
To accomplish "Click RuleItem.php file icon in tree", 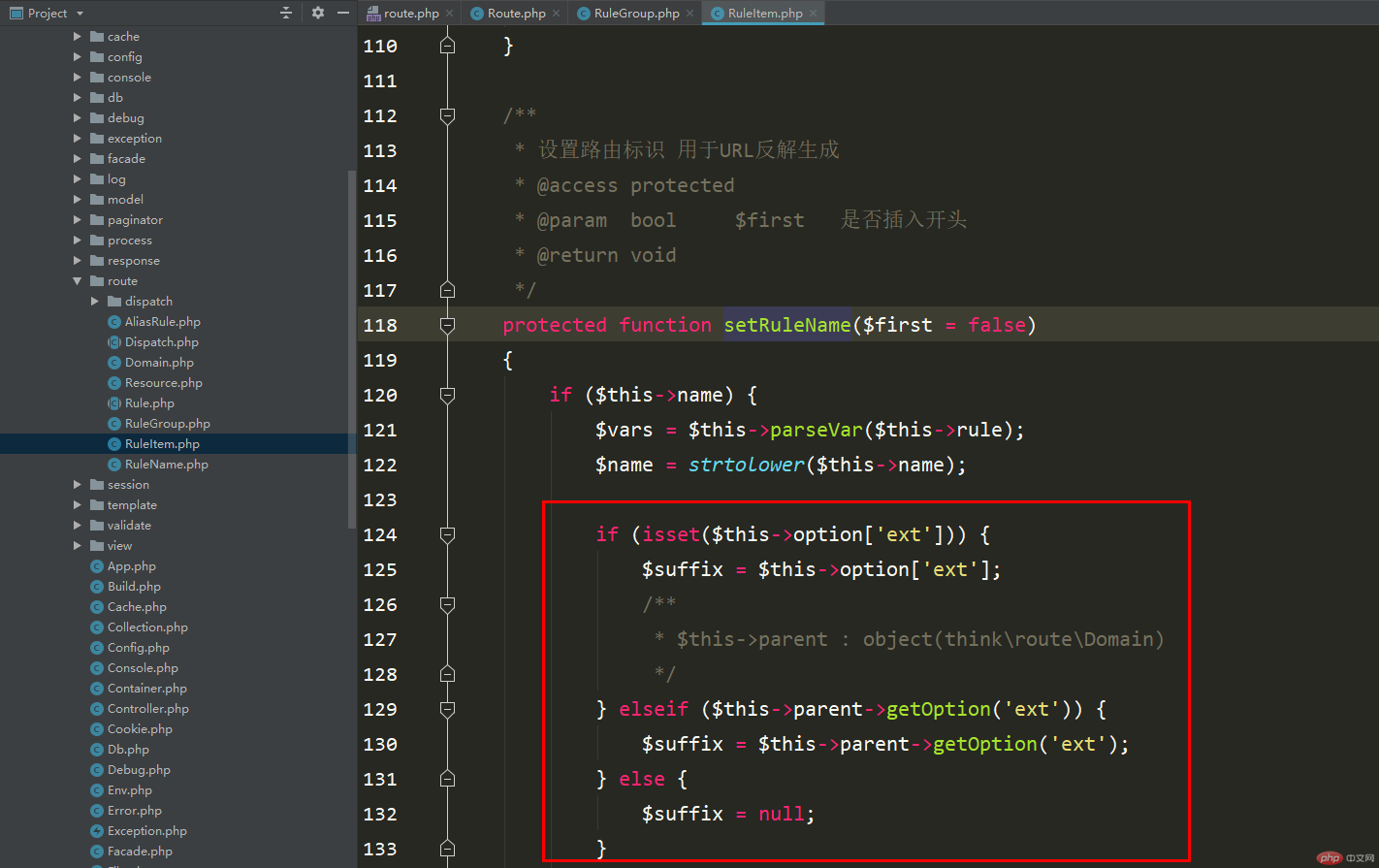I will coord(114,444).
